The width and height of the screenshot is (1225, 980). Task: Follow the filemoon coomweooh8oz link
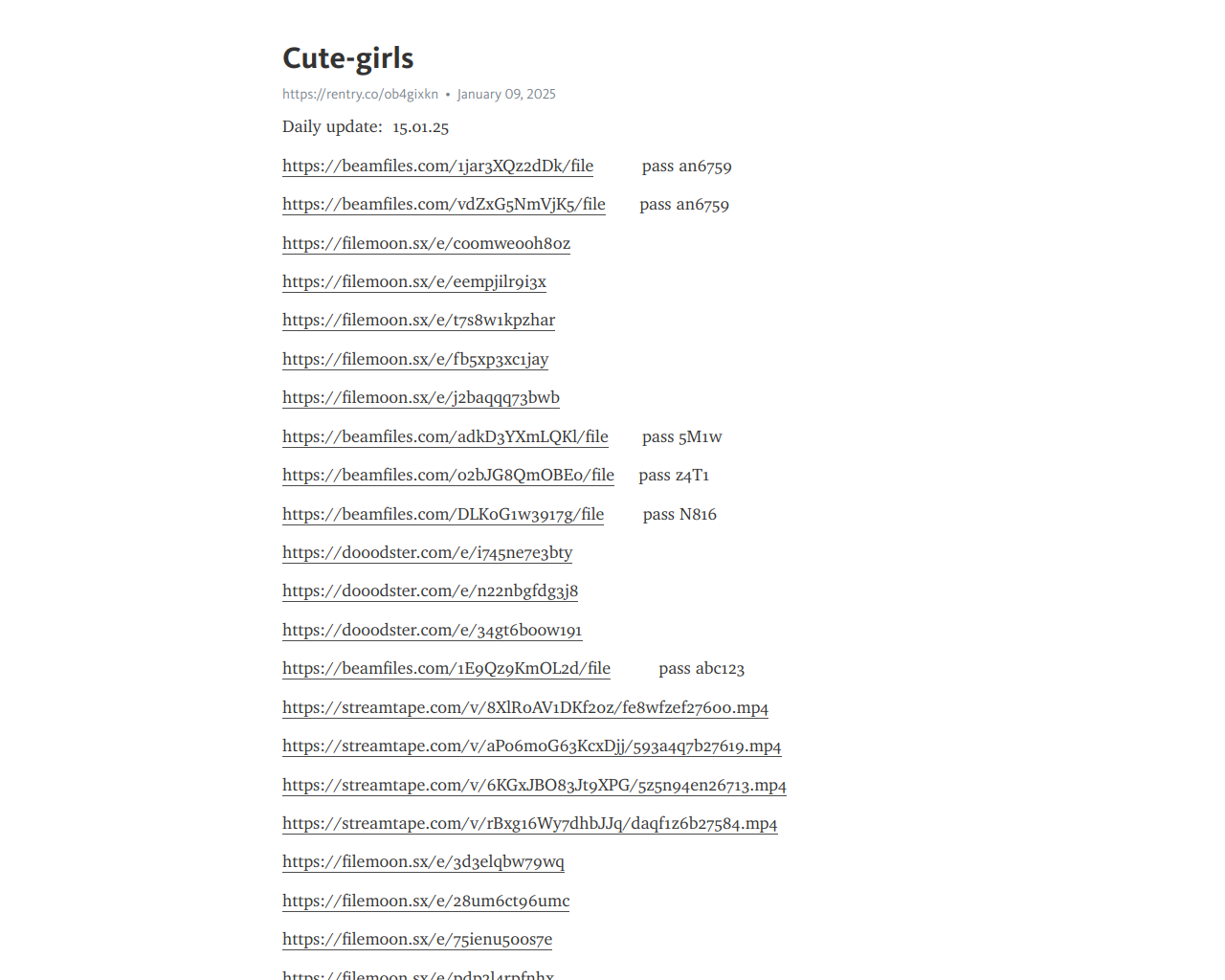pyautogui.click(x=426, y=244)
